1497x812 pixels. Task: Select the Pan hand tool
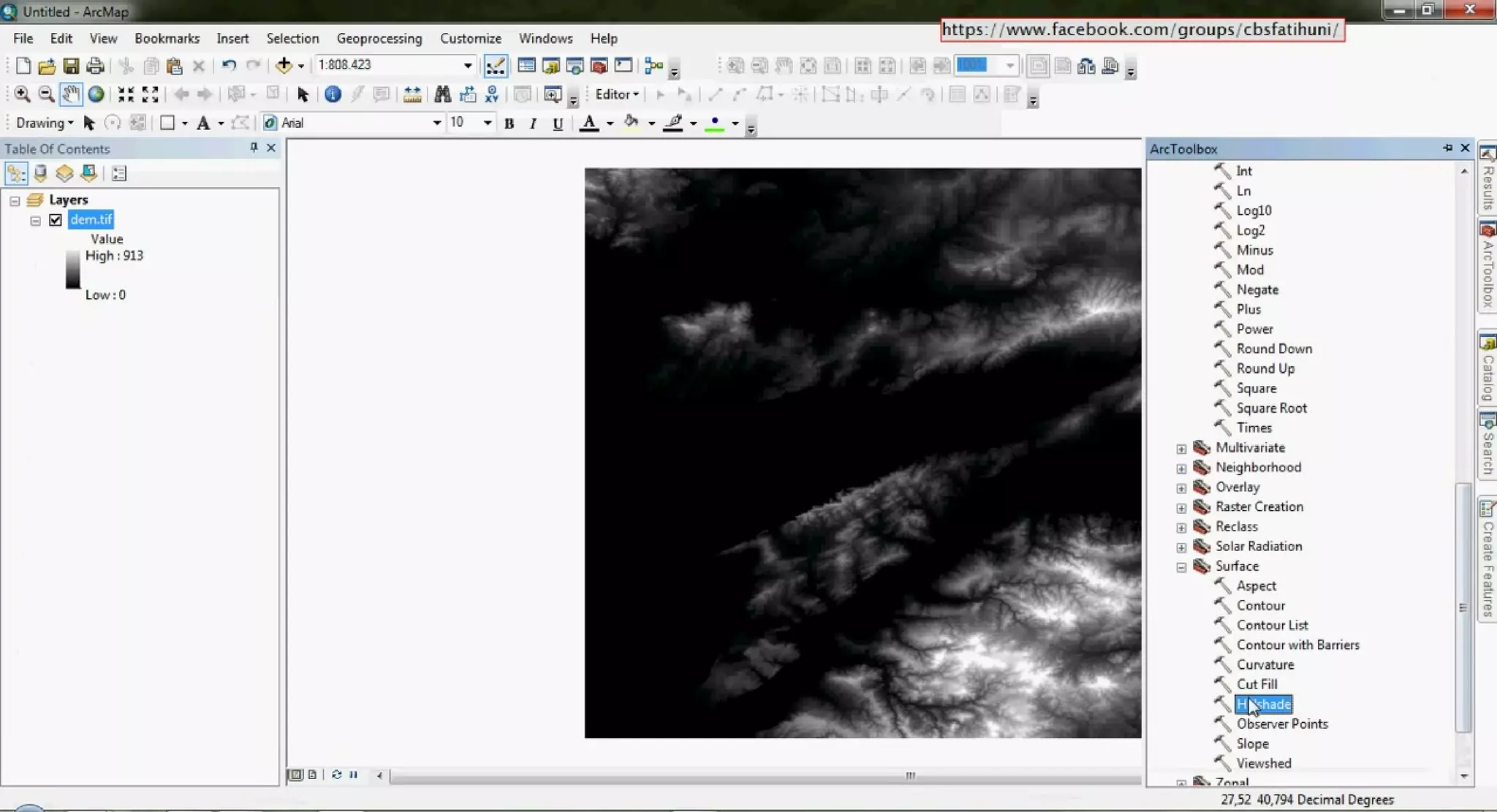pos(71,94)
